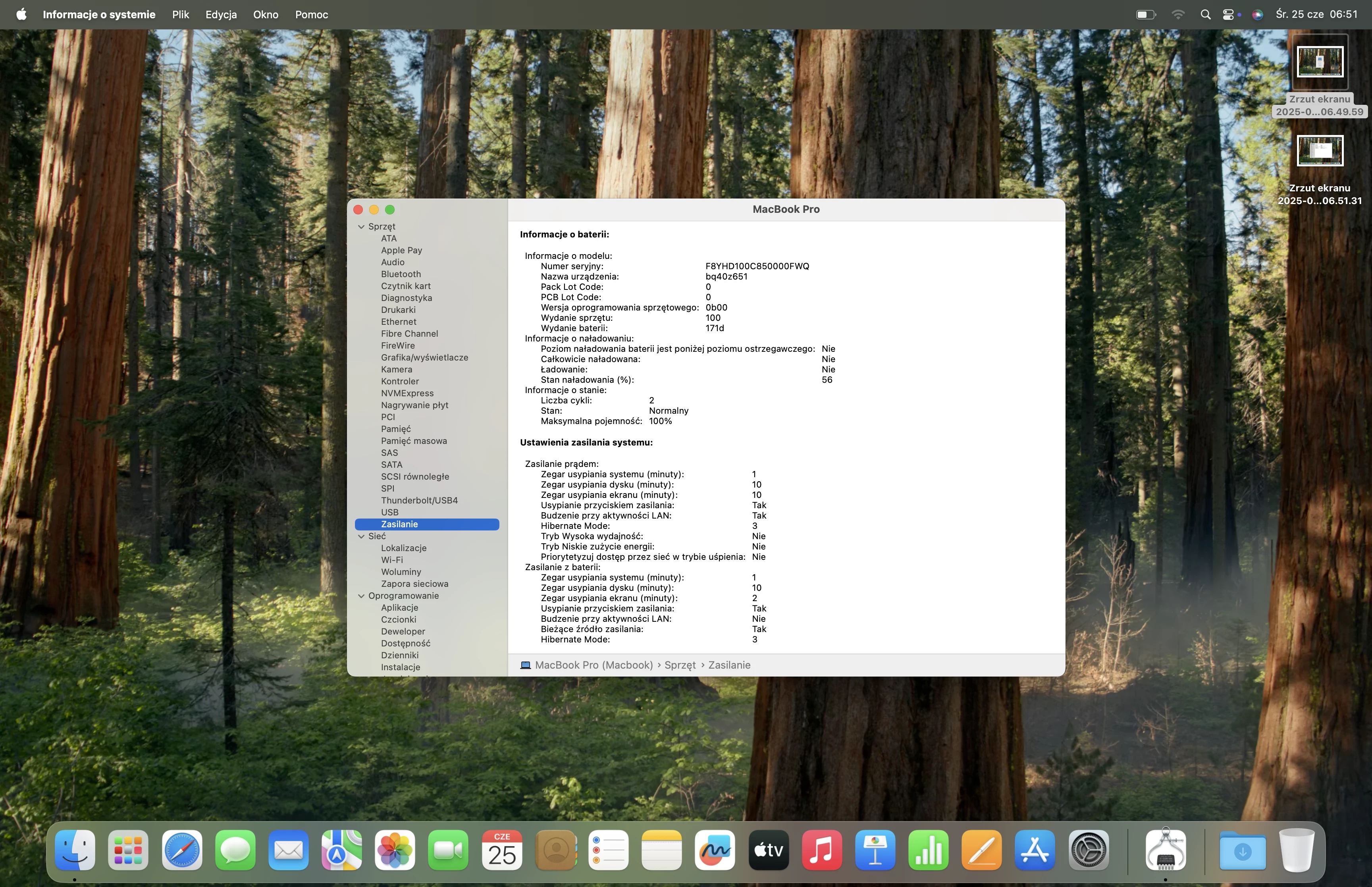Open the Okno menu
This screenshot has width=1372, height=887.
click(x=266, y=14)
